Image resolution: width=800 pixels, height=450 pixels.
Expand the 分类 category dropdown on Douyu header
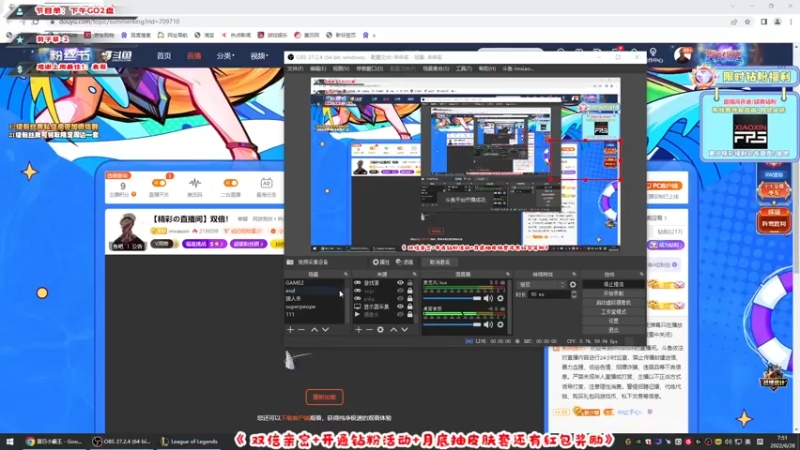pyautogui.click(x=226, y=56)
